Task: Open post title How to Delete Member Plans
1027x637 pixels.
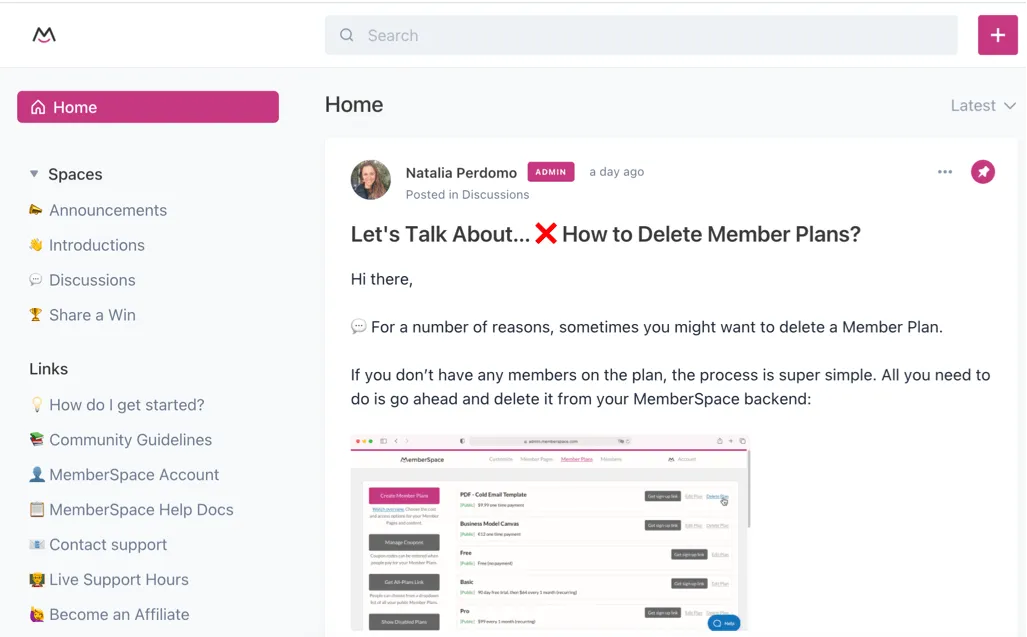Action: point(605,234)
